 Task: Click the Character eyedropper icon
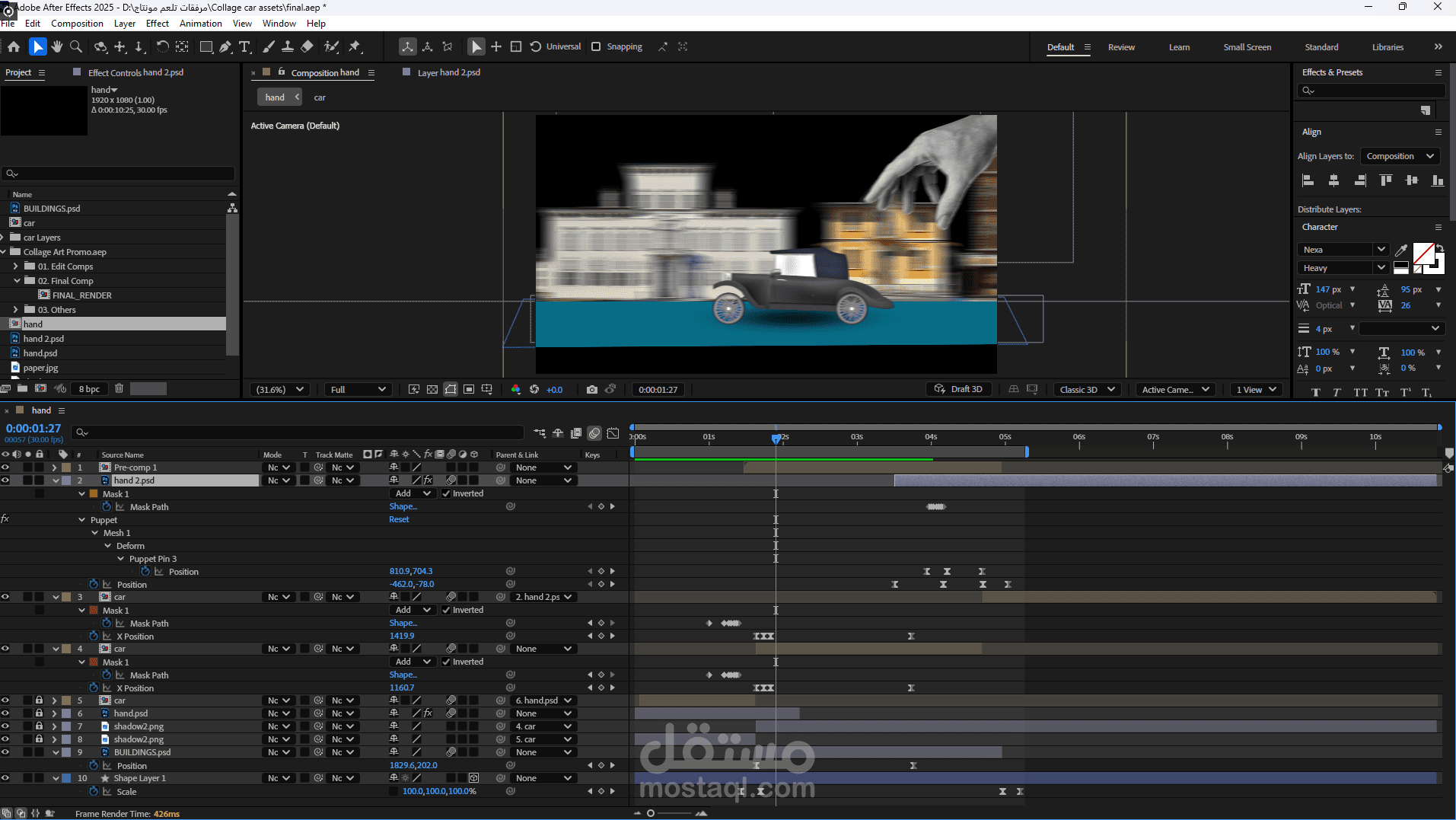1400,250
